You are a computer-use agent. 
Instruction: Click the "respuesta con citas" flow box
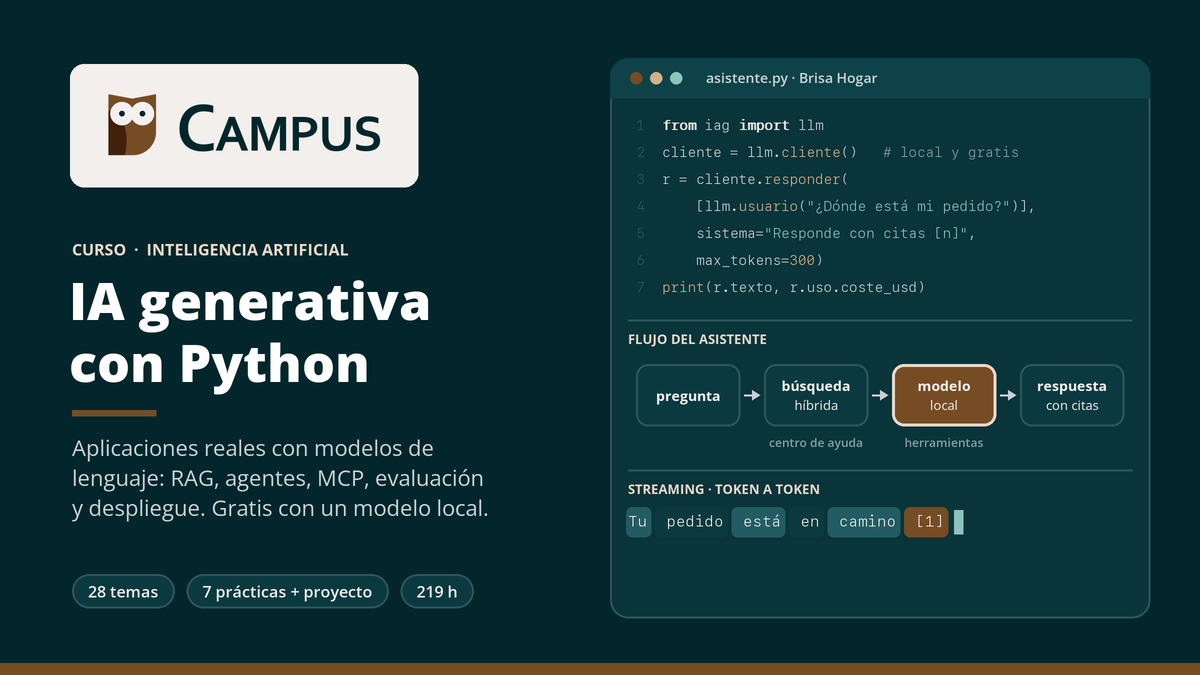click(x=1072, y=395)
